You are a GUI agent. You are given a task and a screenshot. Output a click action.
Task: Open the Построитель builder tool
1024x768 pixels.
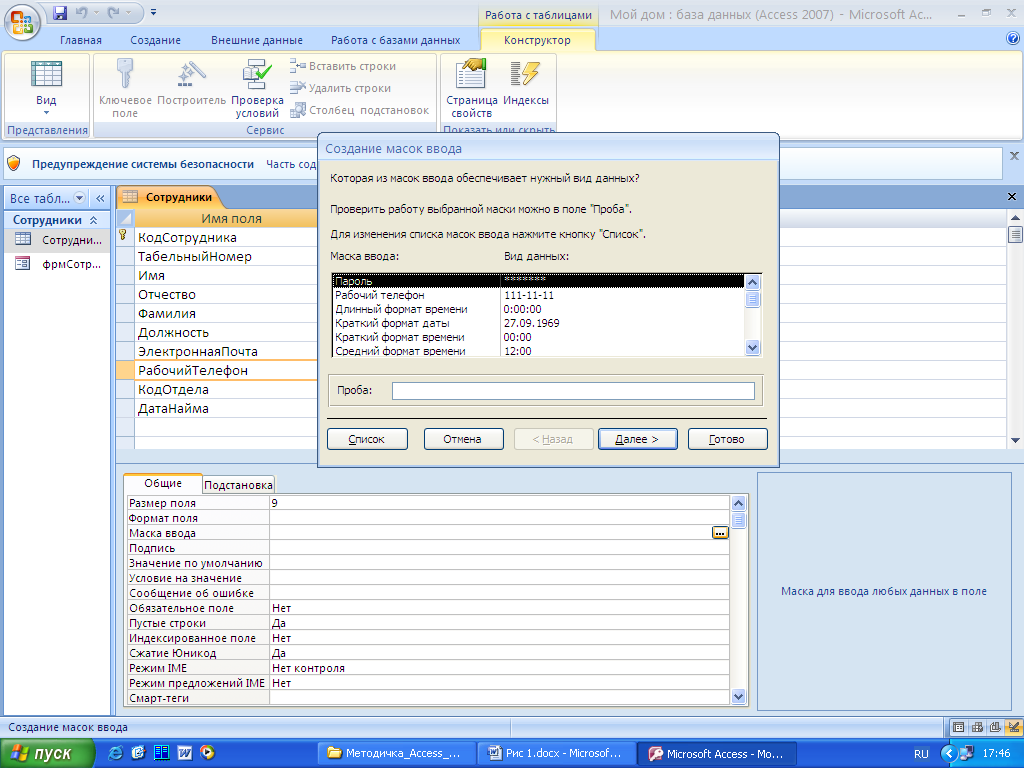point(191,83)
